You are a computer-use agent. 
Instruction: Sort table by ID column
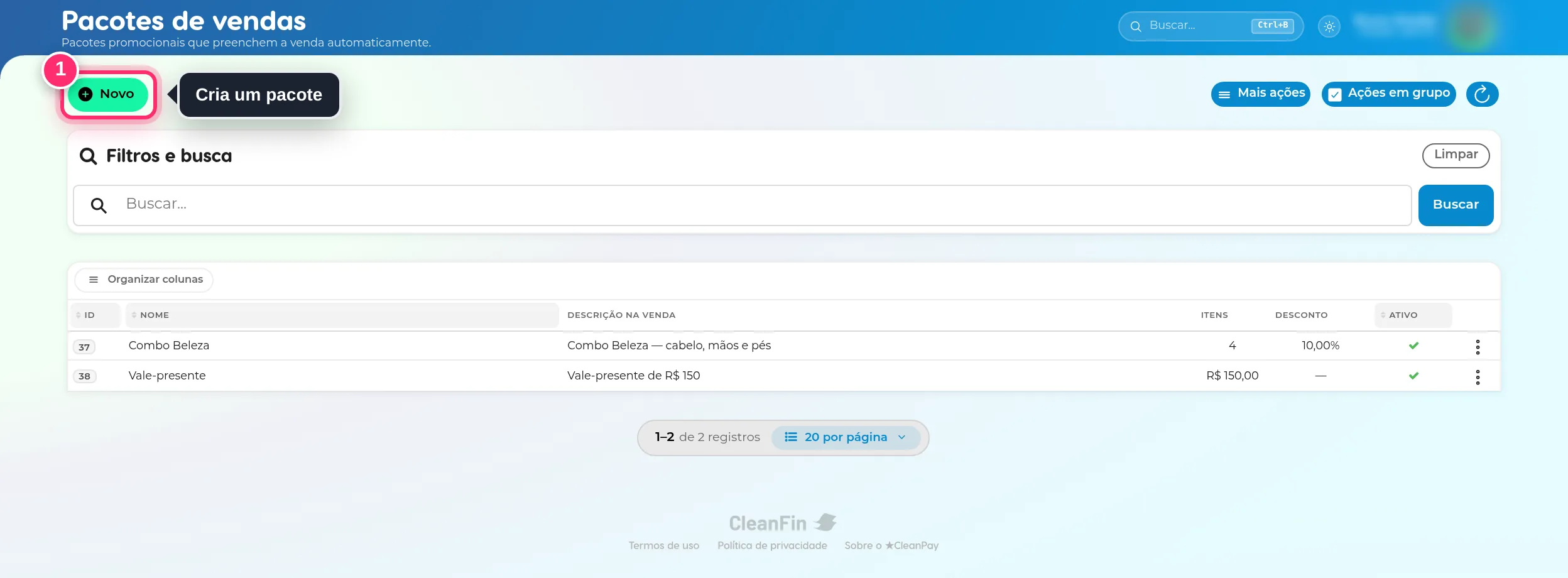[x=95, y=315]
